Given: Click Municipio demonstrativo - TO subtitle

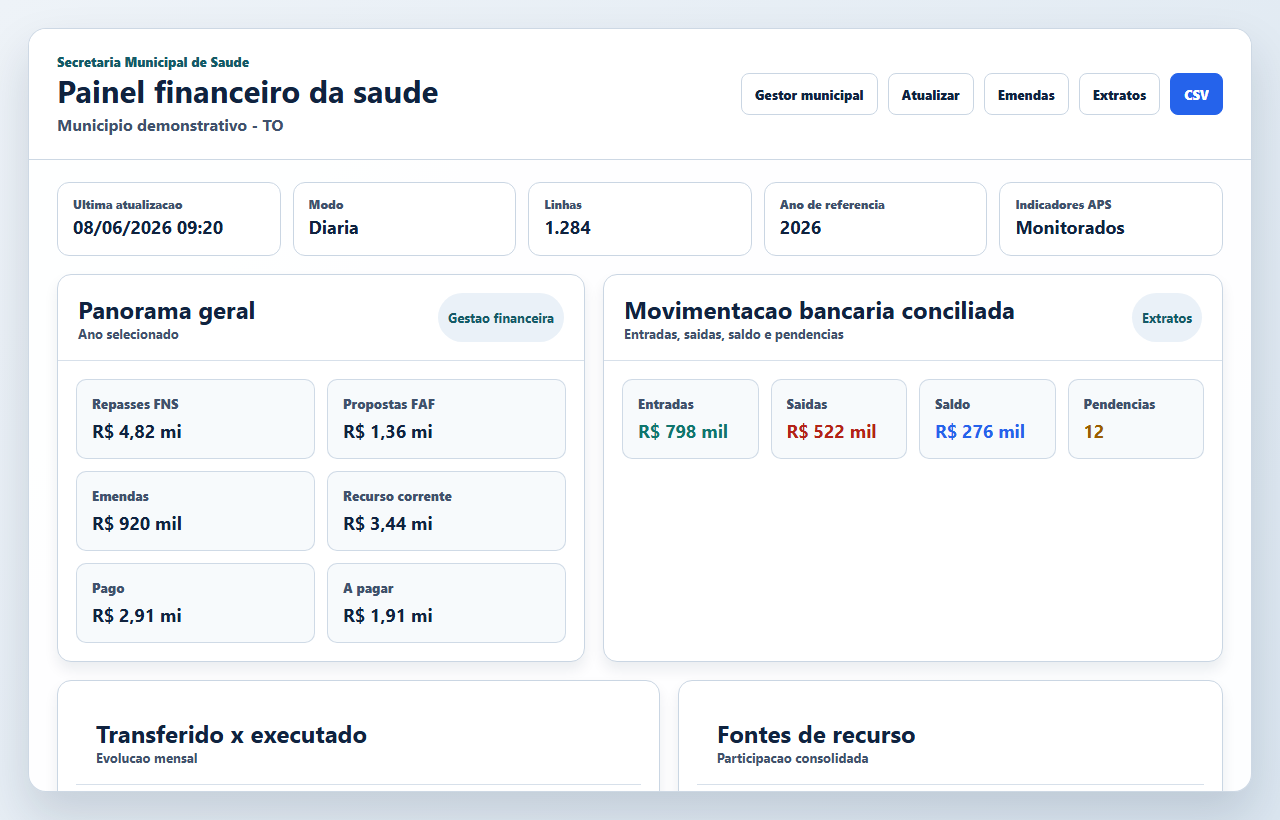Looking at the screenshot, I should [x=170, y=126].
